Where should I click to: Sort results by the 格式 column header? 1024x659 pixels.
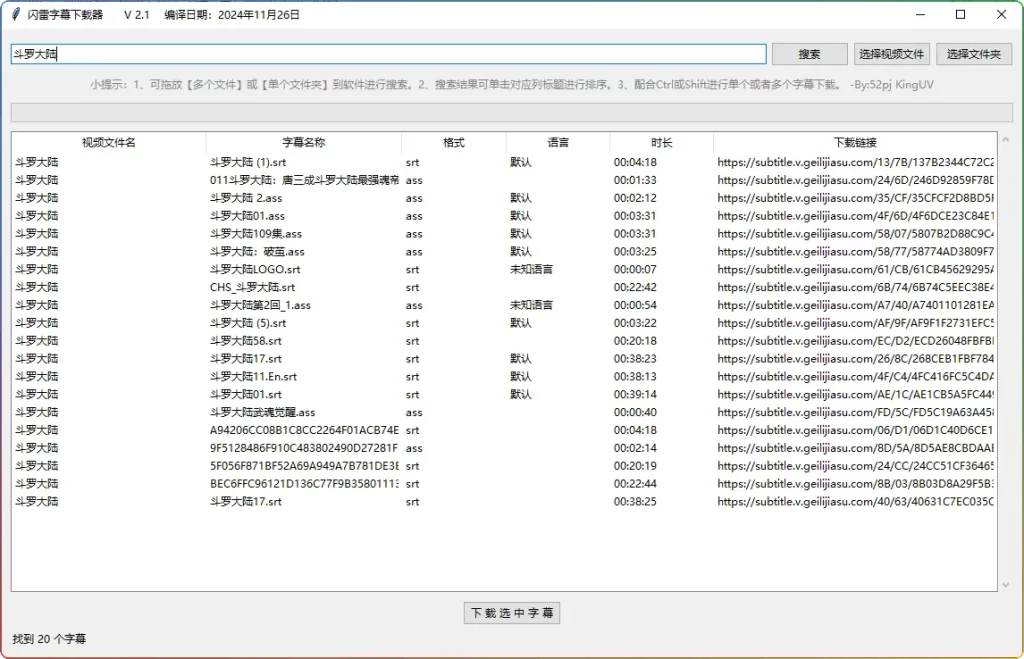(x=453, y=141)
